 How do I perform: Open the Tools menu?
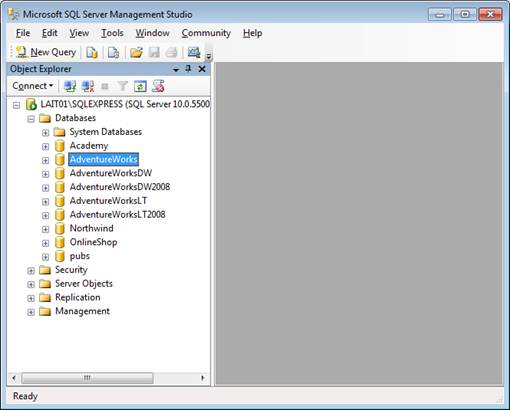click(x=112, y=33)
